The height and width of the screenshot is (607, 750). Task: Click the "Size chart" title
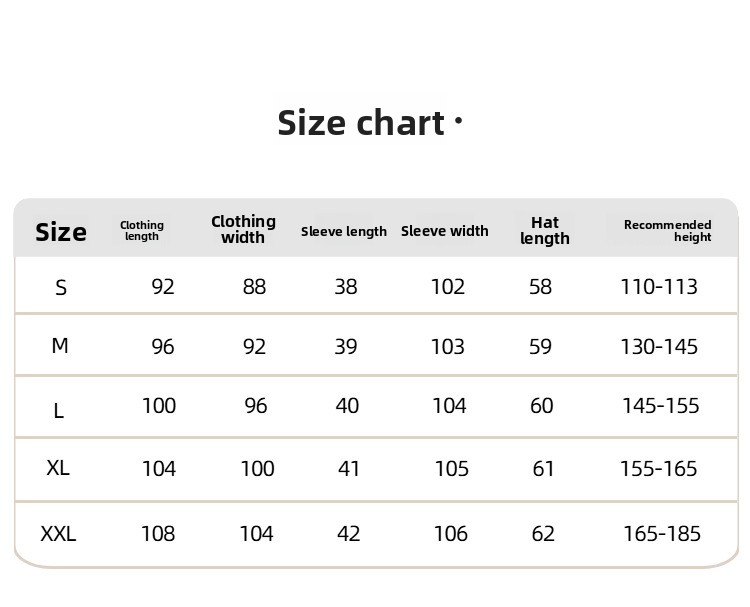tap(361, 123)
